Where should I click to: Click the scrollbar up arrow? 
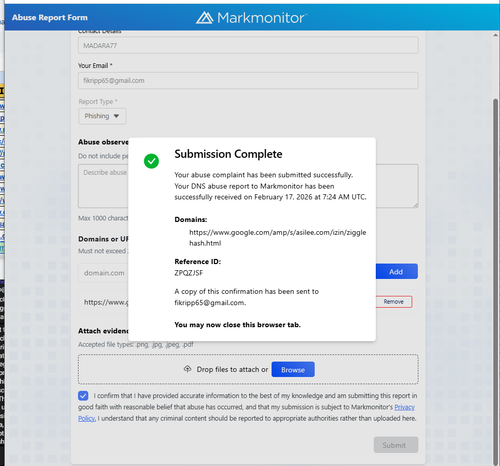496,35
